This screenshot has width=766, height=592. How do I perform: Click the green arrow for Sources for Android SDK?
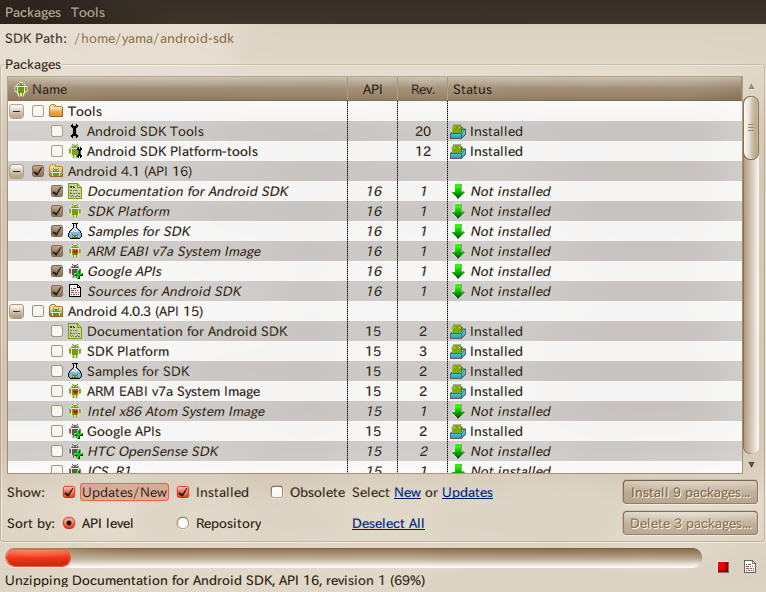click(x=458, y=292)
